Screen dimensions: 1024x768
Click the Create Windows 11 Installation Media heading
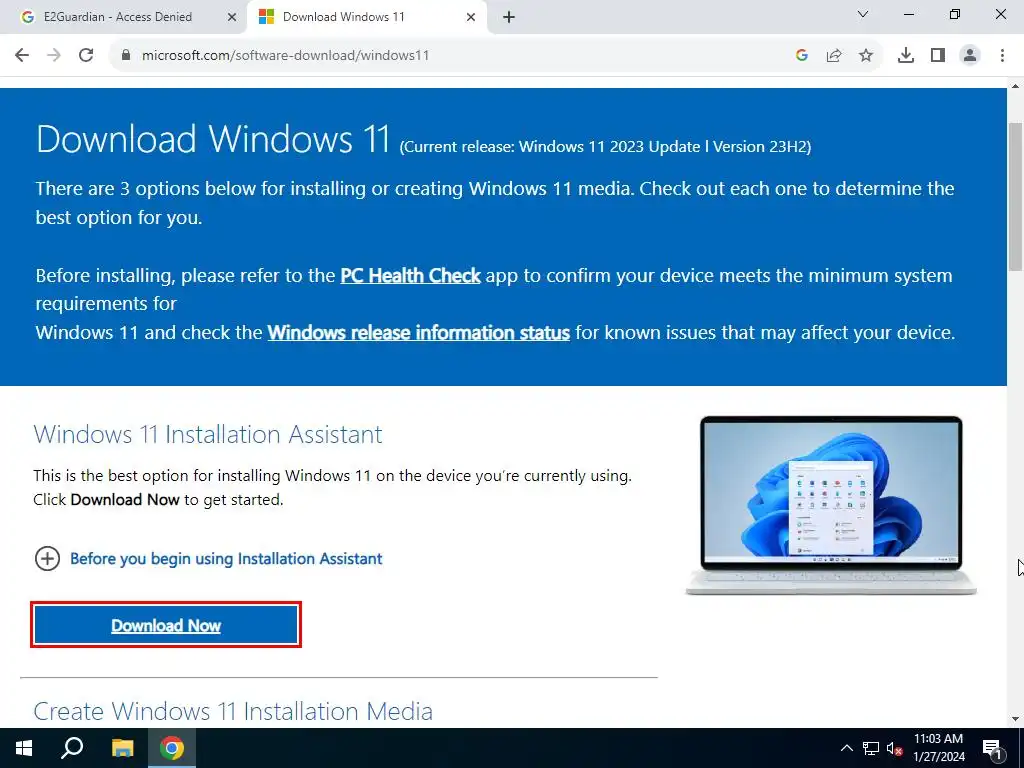point(233,711)
